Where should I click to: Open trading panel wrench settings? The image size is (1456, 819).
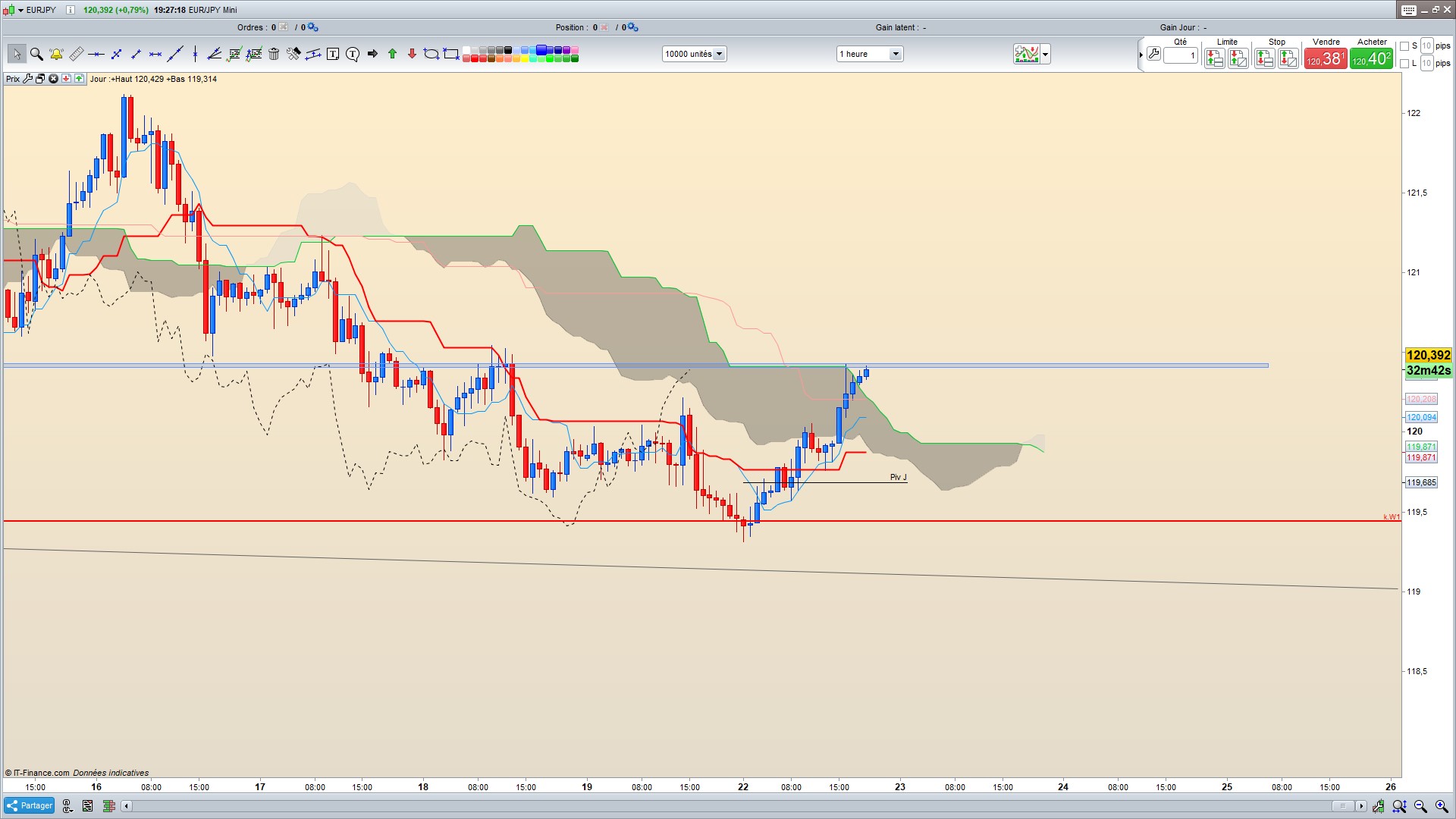[x=1153, y=54]
